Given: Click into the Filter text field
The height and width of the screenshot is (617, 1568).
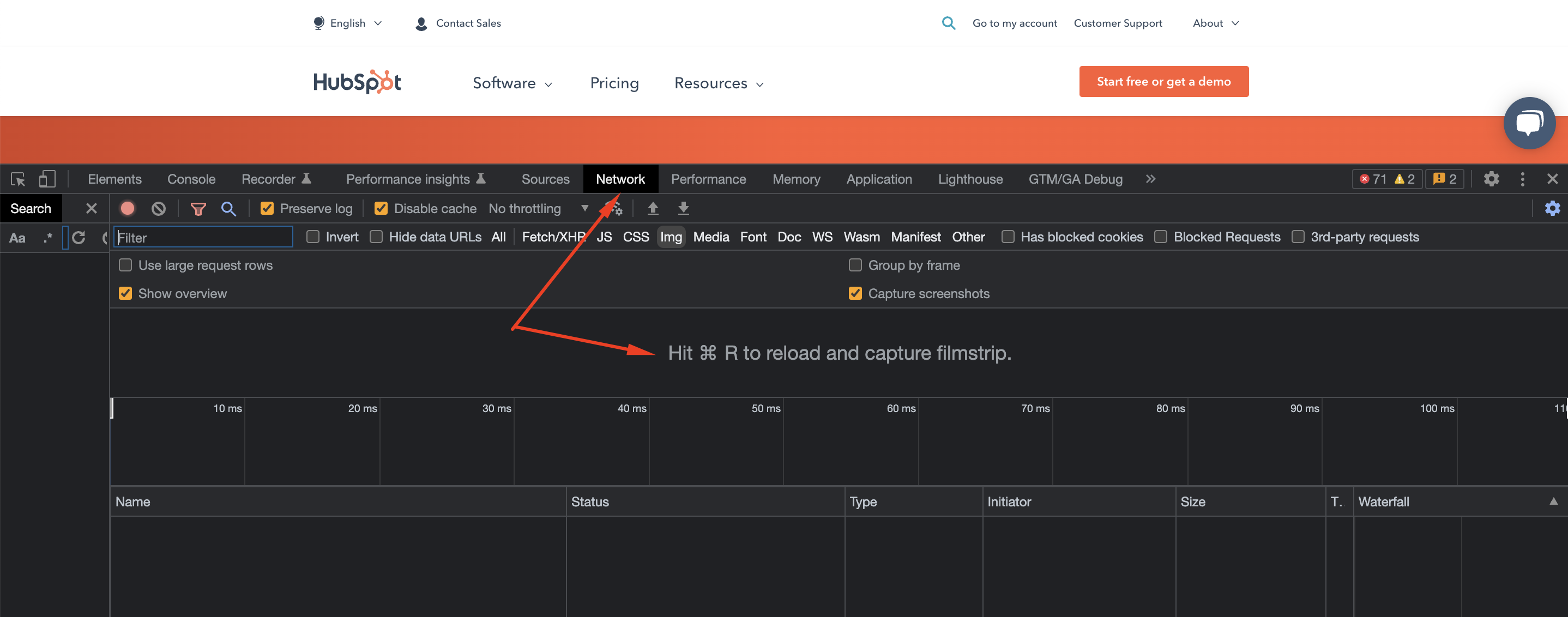Looking at the screenshot, I should 203,237.
